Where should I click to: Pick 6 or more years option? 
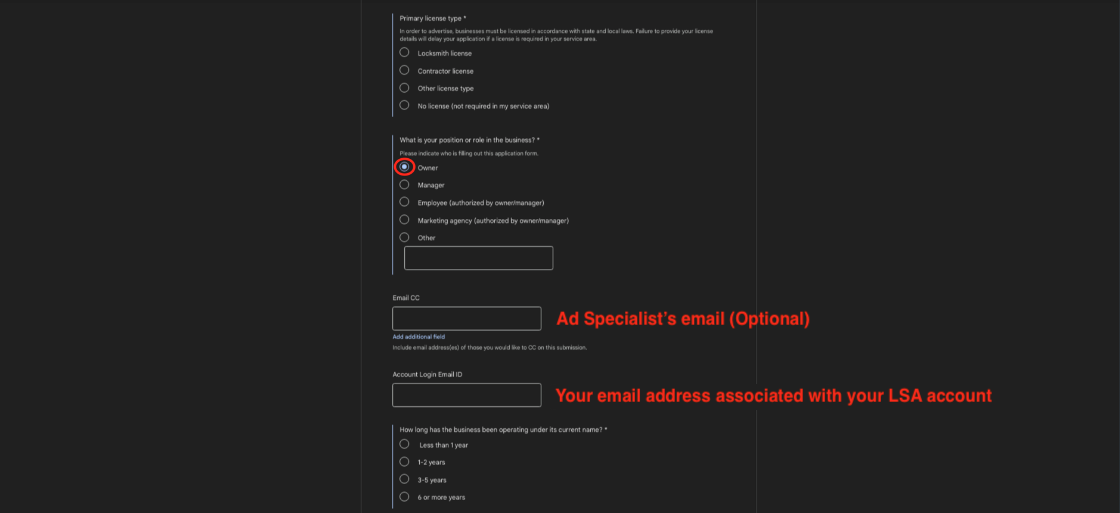pyautogui.click(x=404, y=497)
